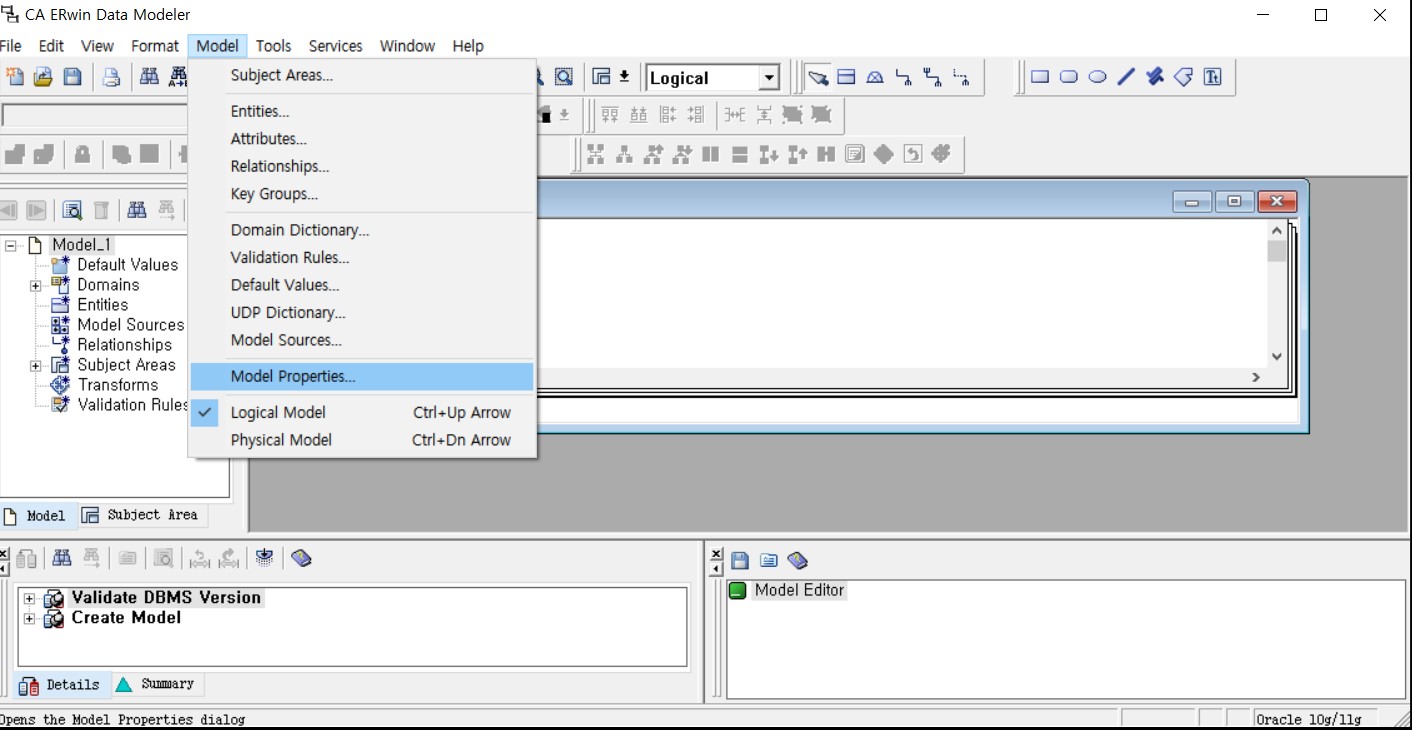Select the Rectangle shape drawing tool
This screenshot has width=1412, height=730.
tap(1040, 77)
